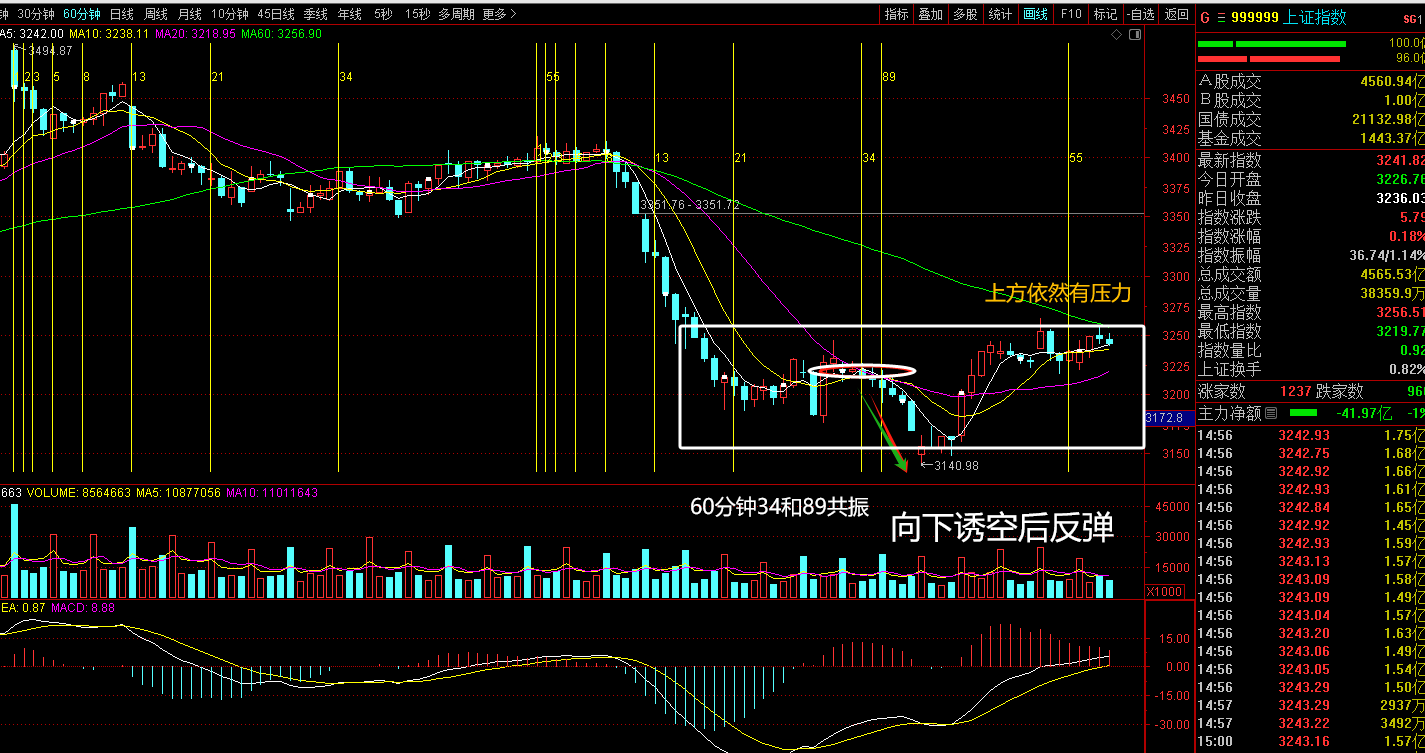
Task: Switch to 30分钟 period
Action: pyautogui.click(x=36, y=14)
